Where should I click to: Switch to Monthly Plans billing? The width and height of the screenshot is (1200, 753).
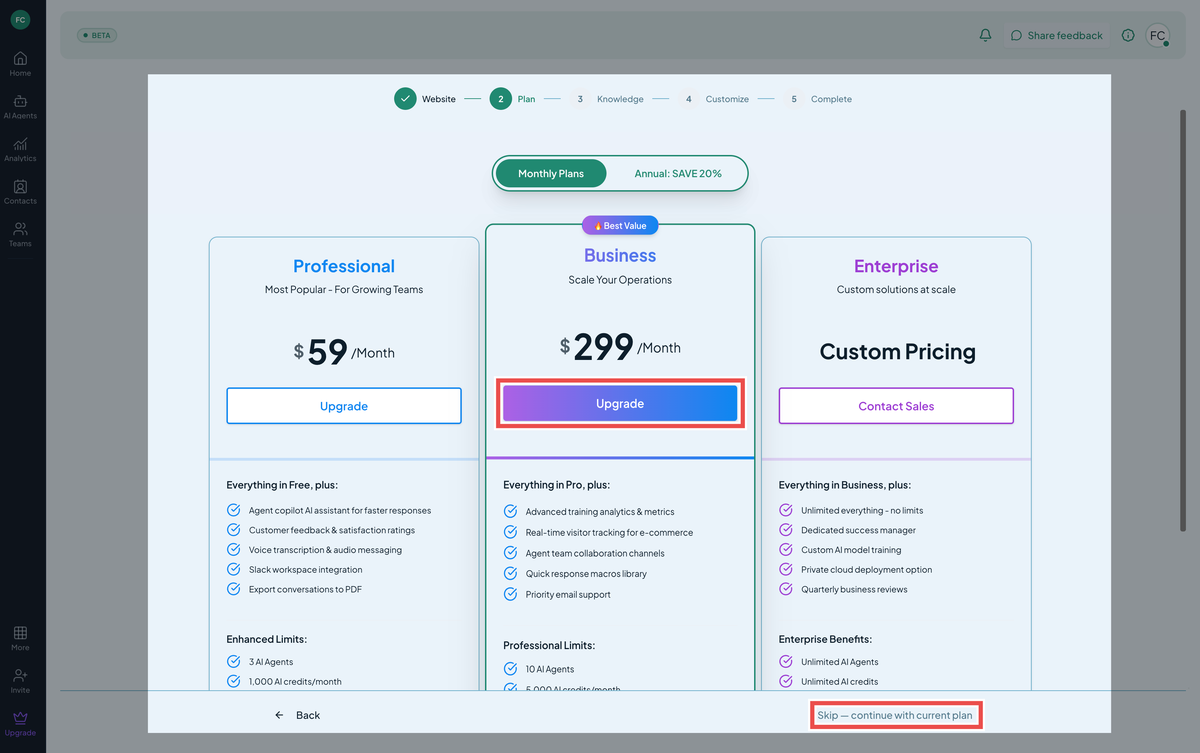point(551,173)
